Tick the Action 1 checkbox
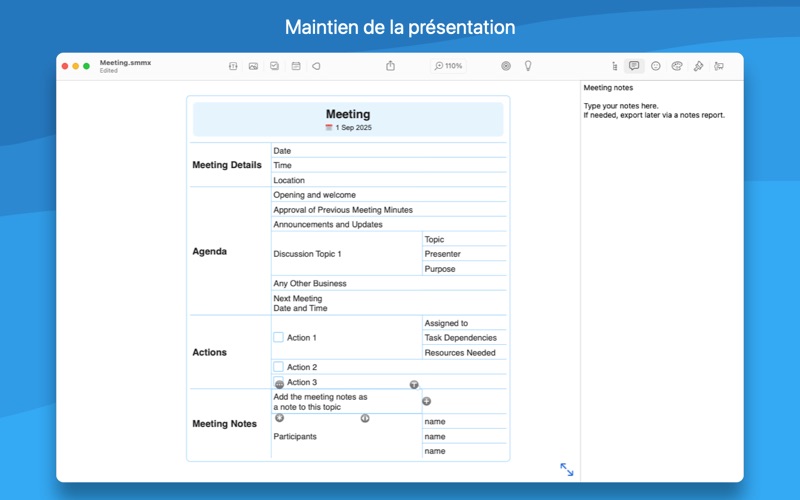The image size is (800, 500). [279, 337]
